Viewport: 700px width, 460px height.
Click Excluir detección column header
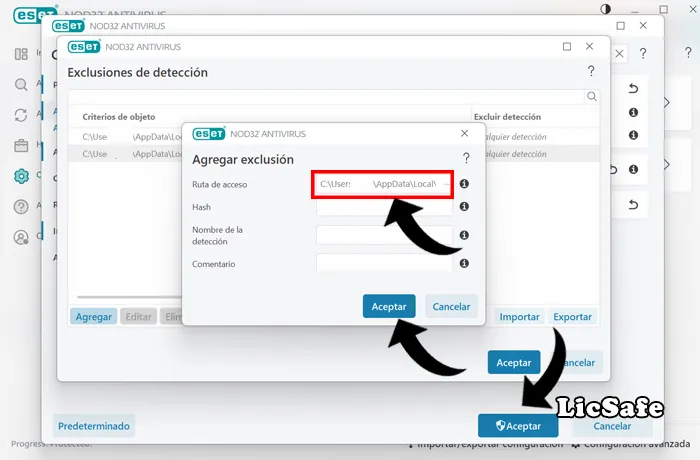[507, 117]
